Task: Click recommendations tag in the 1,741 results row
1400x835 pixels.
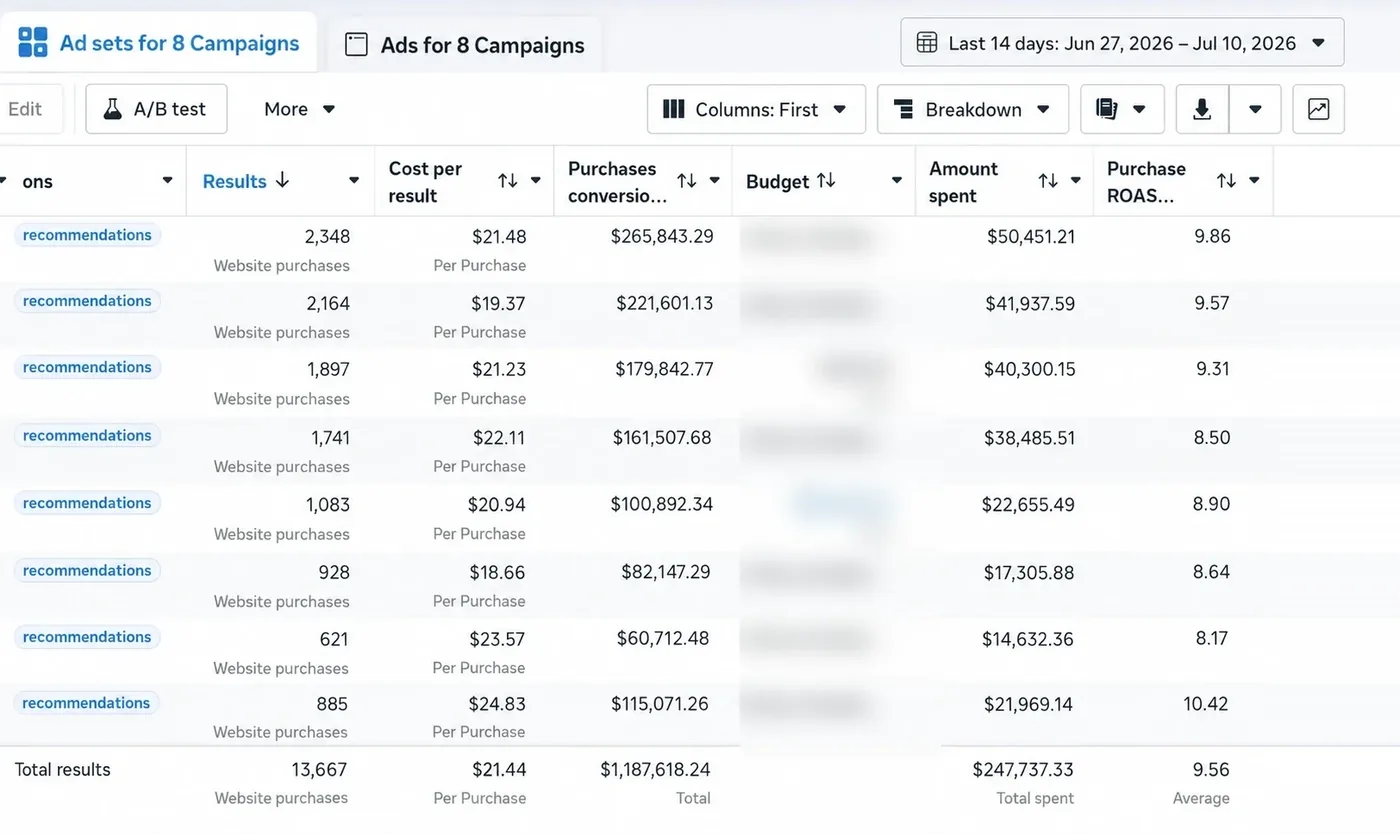Action: click(x=87, y=435)
